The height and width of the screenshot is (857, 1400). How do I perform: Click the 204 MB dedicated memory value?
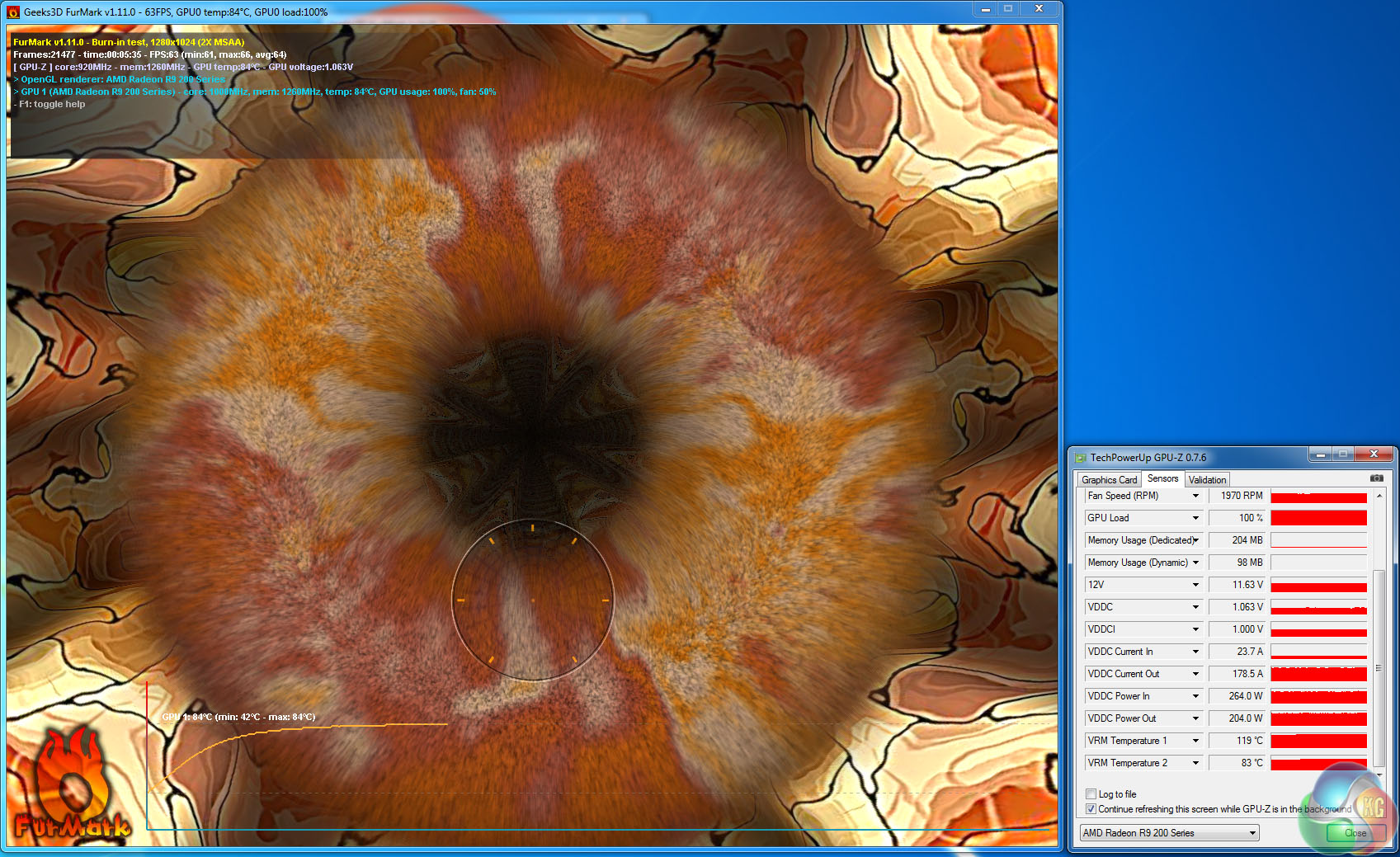(1237, 540)
